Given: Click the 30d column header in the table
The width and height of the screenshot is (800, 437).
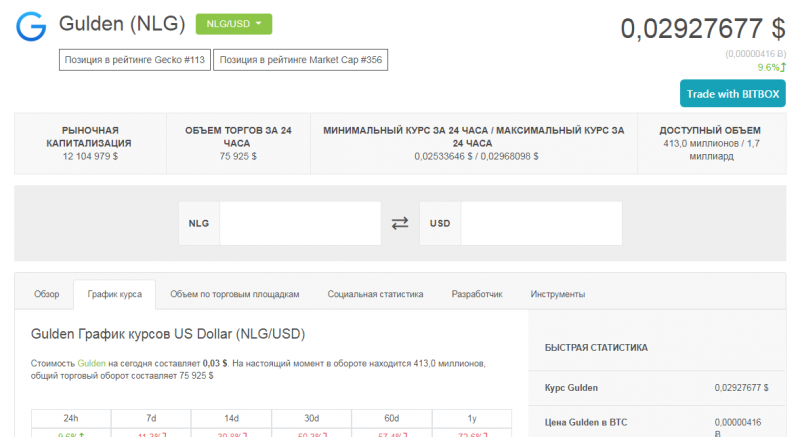Looking at the screenshot, I should click(312, 418).
